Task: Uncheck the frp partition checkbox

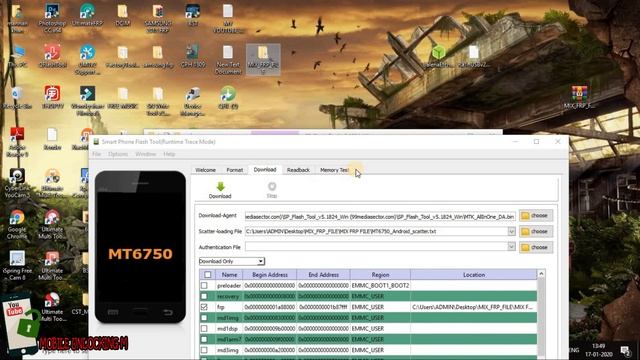Action: click(x=204, y=307)
